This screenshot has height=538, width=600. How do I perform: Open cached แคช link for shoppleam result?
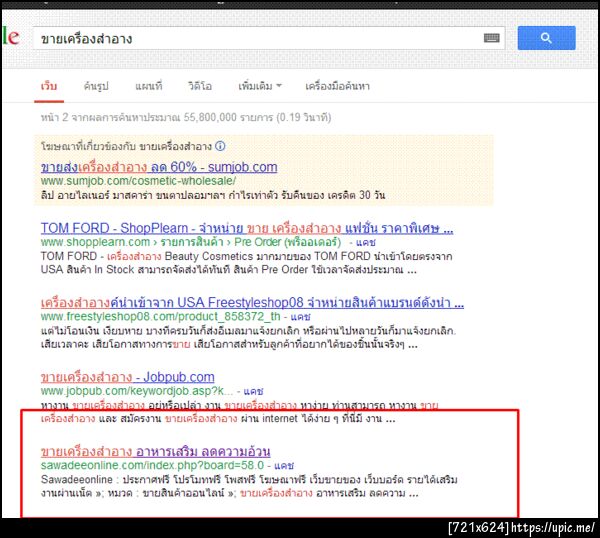coord(366,242)
